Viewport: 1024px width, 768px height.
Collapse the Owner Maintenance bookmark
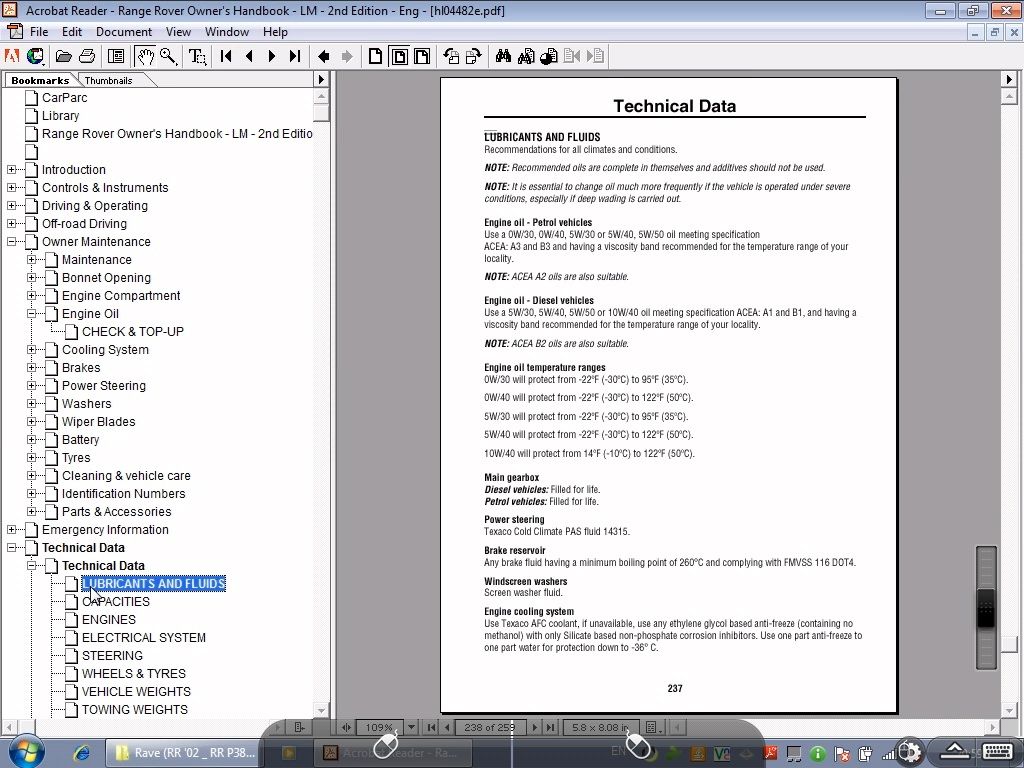point(12,242)
